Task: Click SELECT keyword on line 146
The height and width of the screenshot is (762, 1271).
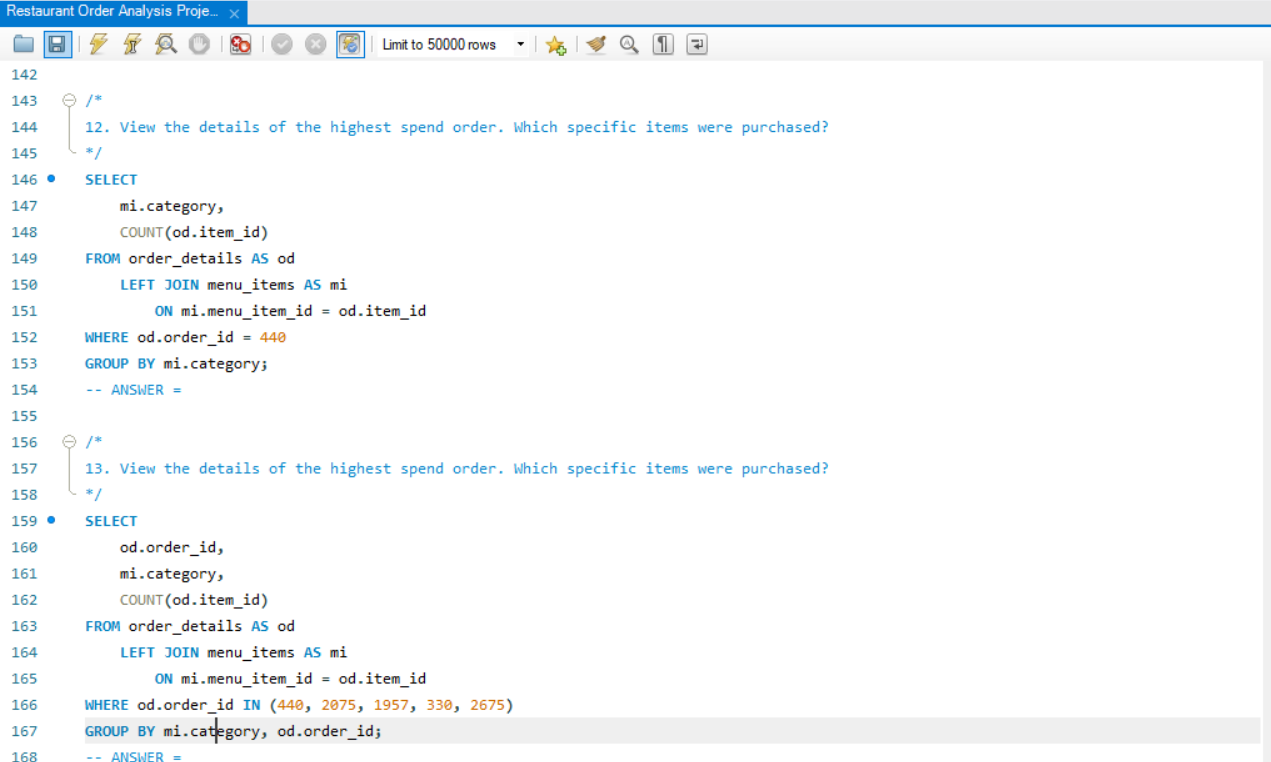Action: pos(111,180)
